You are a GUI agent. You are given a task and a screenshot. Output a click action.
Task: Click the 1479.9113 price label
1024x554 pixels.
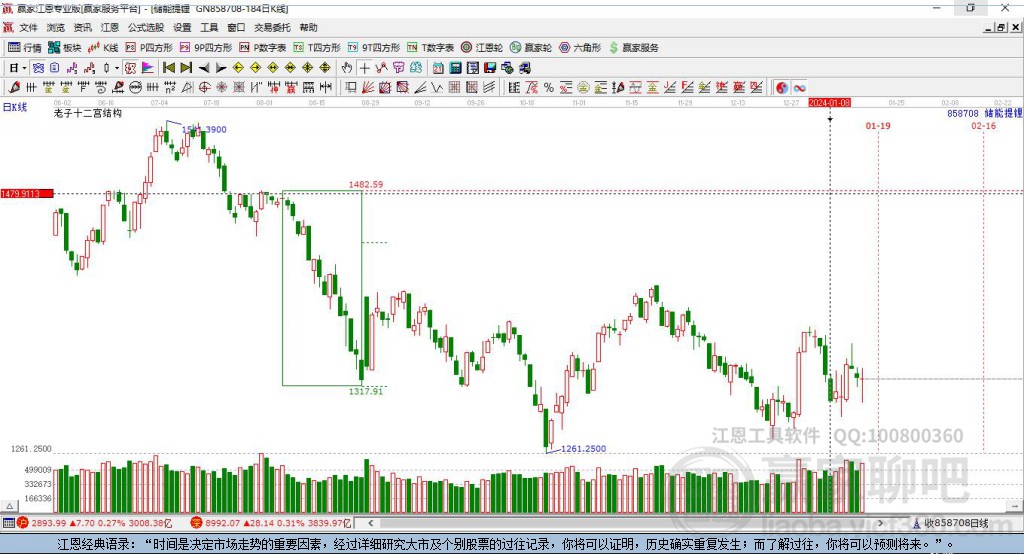(27, 193)
